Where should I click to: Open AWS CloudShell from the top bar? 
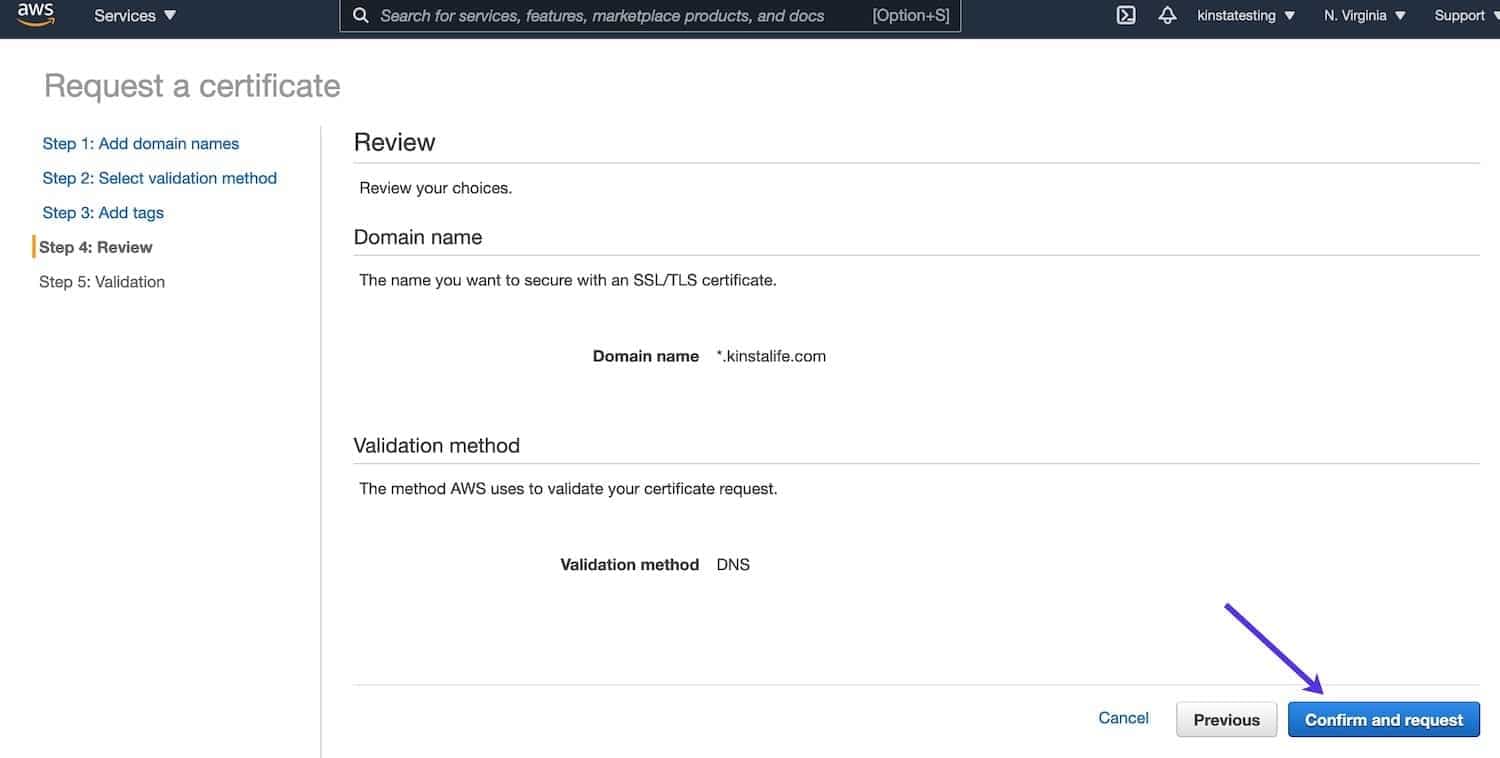click(x=1124, y=15)
